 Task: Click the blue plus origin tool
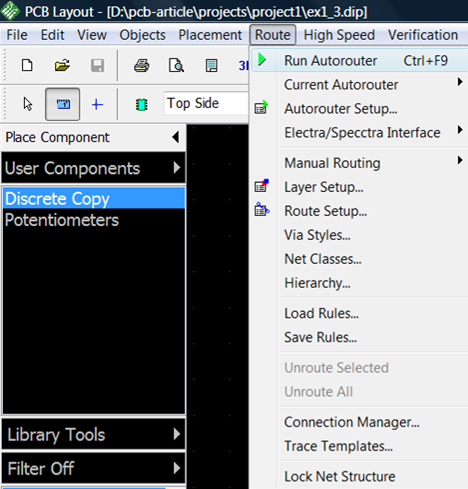click(x=97, y=105)
